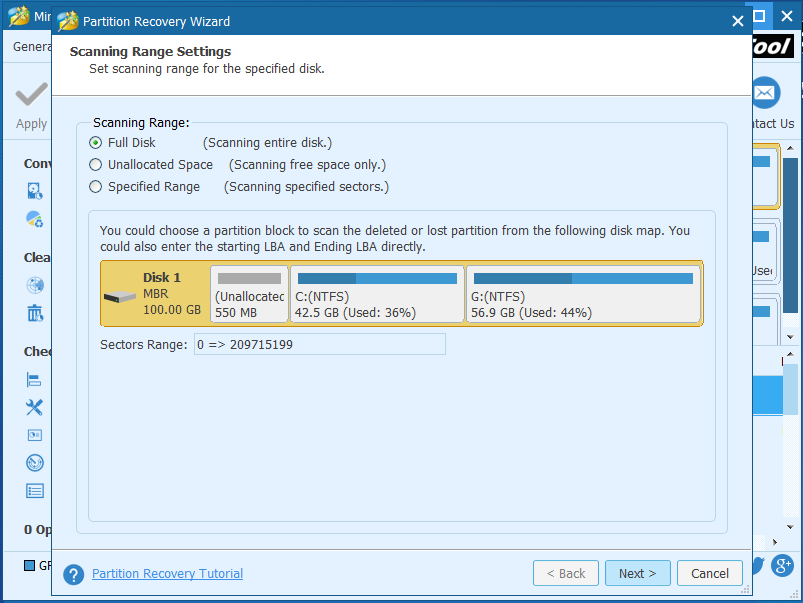
Task: Click the Partition Recovery circular sidebar icon
Action: 35,463
